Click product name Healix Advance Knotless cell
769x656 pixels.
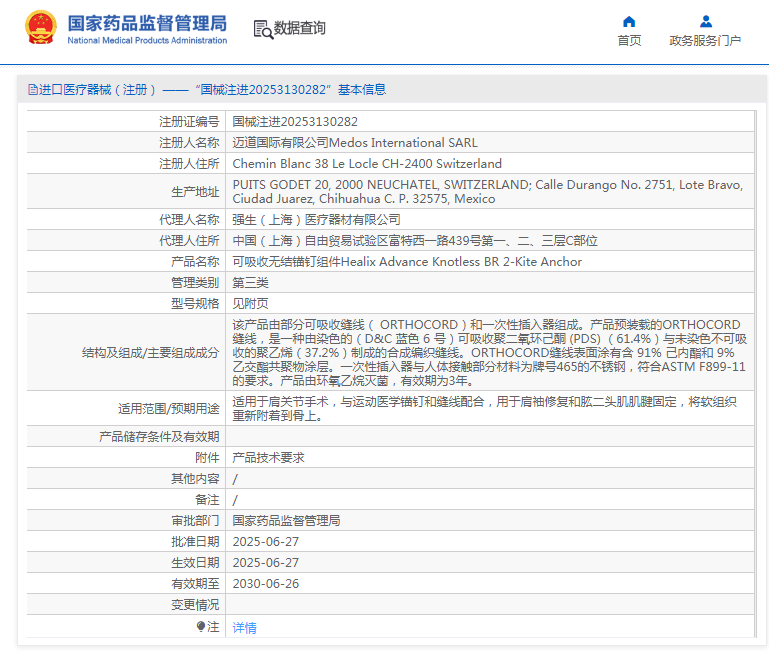click(407, 262)
